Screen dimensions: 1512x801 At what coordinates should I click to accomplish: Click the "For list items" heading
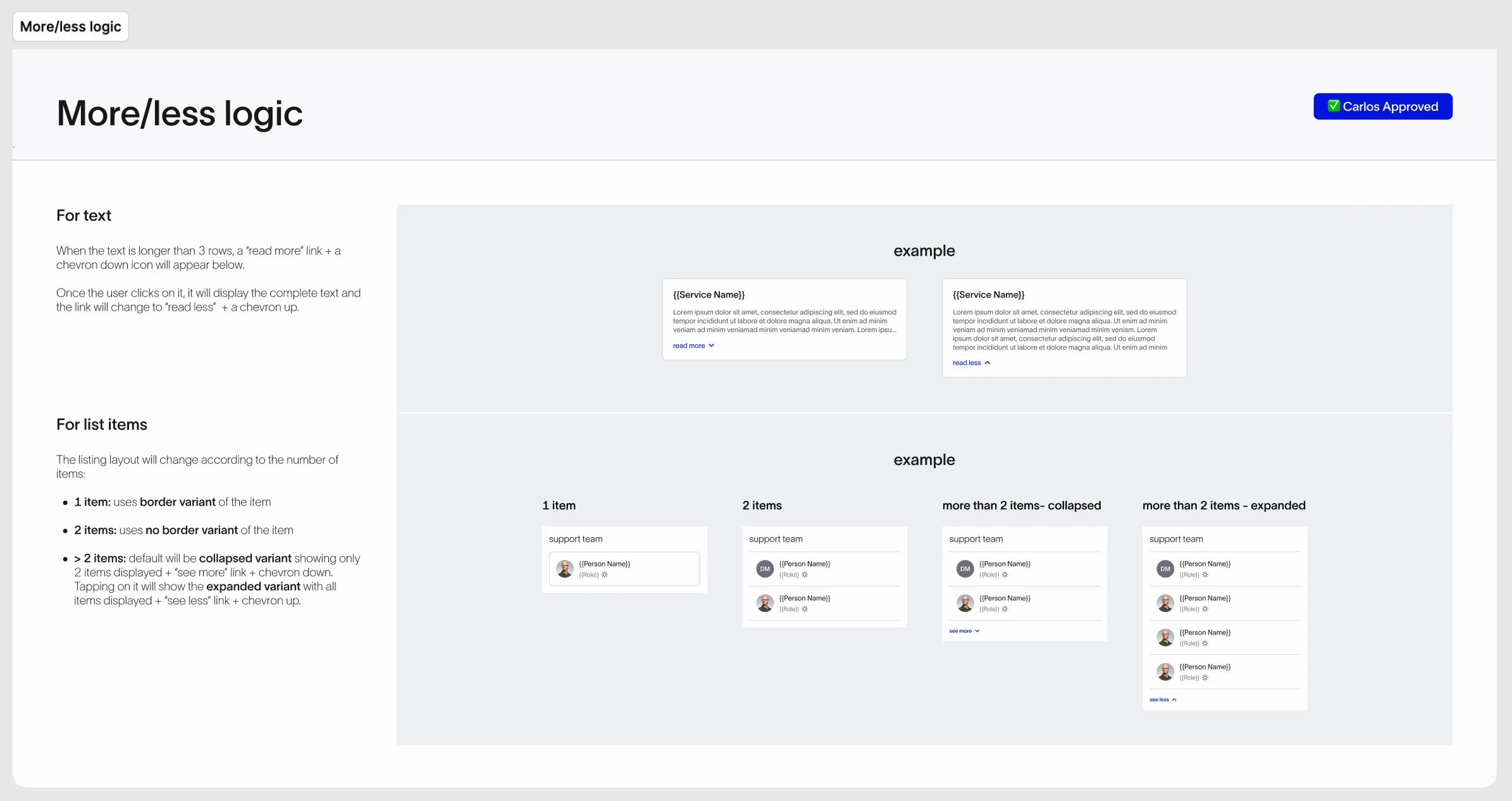point(102,425)
